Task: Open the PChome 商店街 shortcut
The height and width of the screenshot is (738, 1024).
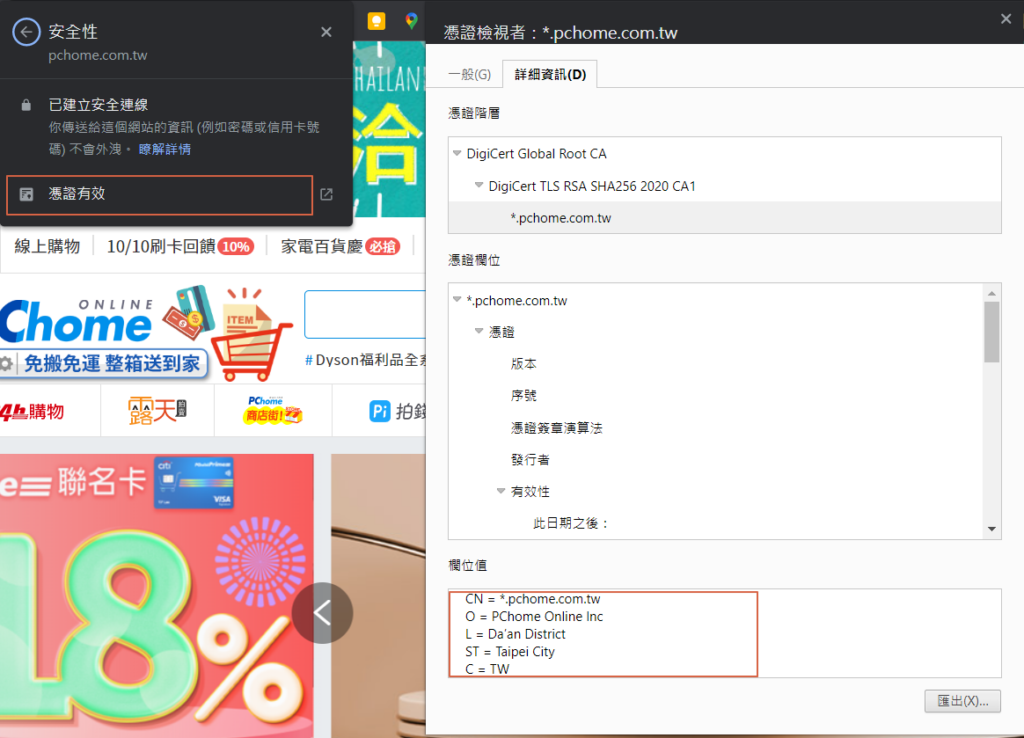Action: point(273,410)
